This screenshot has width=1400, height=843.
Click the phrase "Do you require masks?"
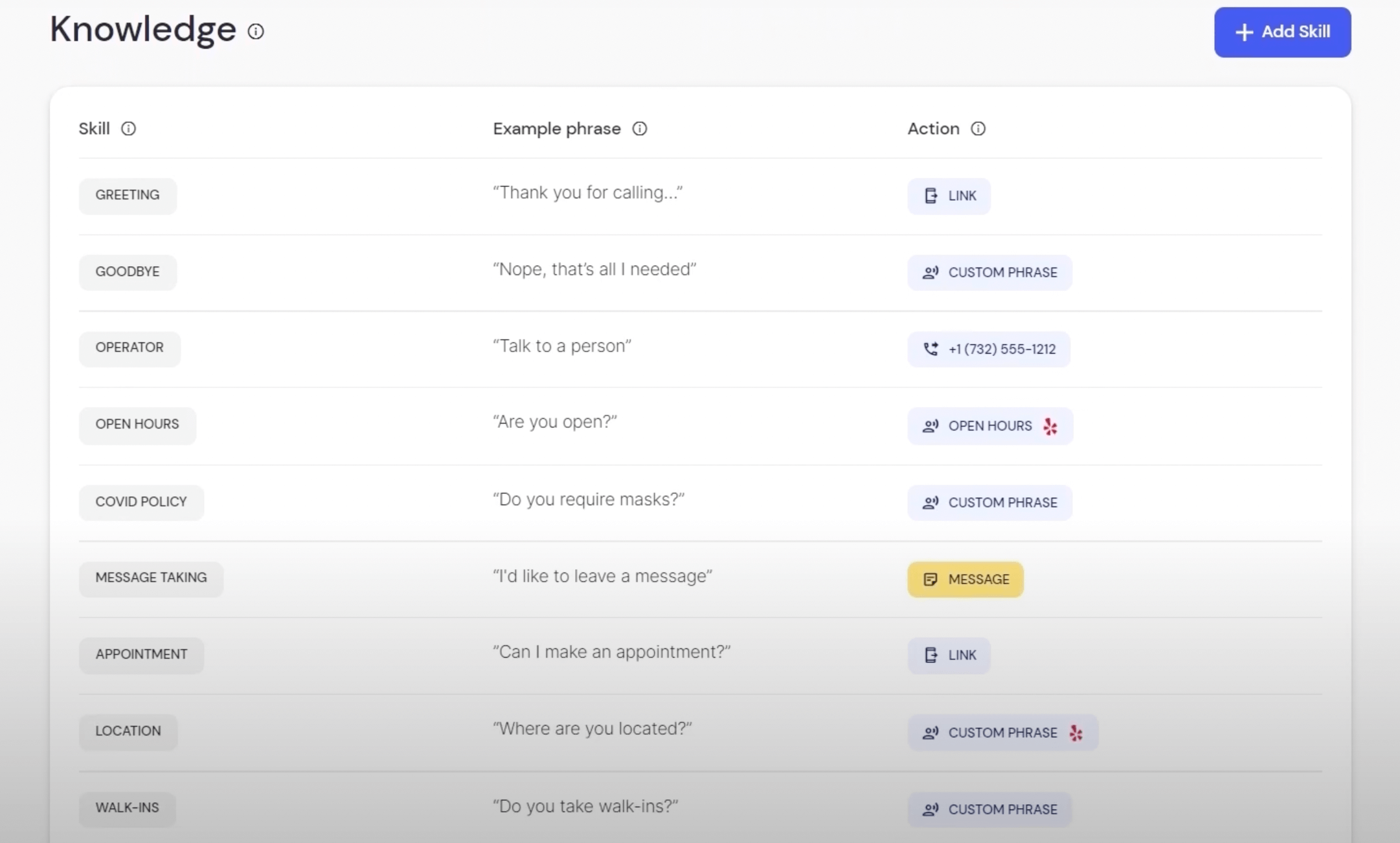pos(589,500)
